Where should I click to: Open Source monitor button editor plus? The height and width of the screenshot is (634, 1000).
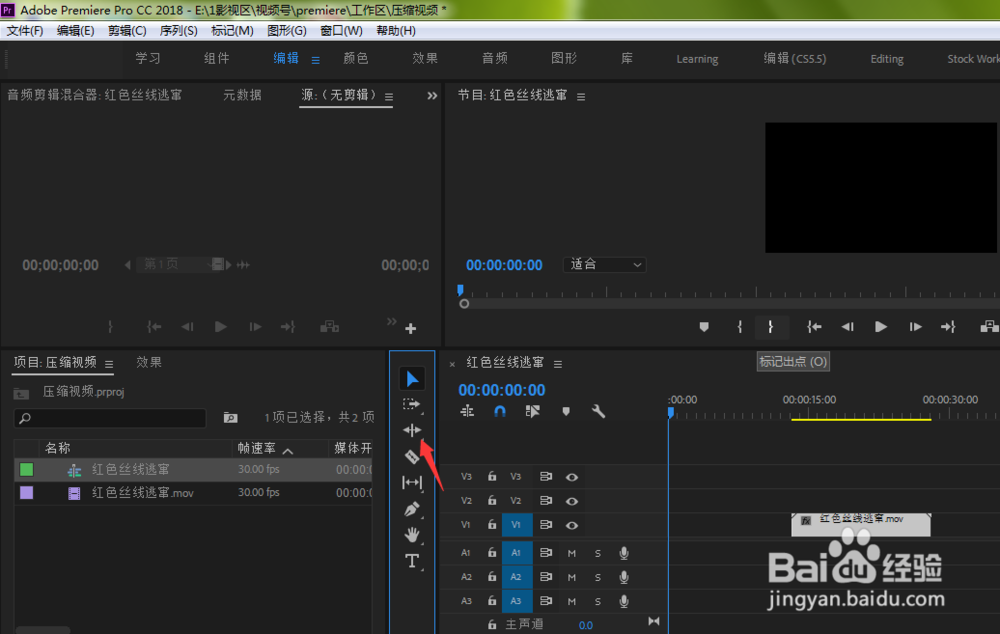click(x=411, y=328)
